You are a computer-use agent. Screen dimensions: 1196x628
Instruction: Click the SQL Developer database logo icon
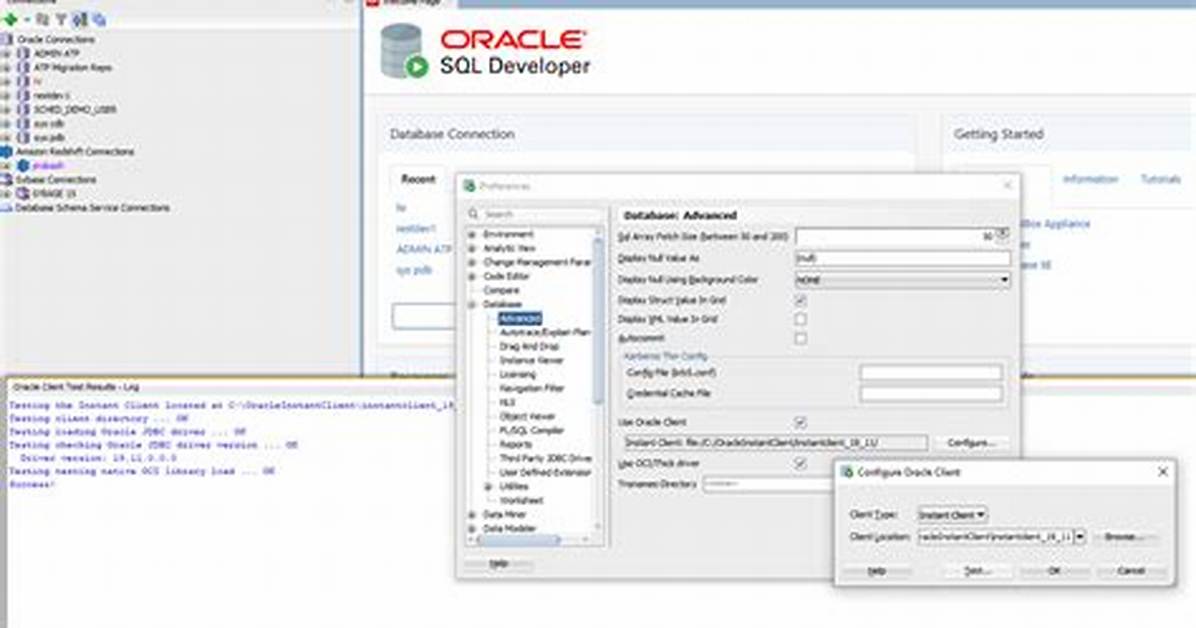pos(403,51)
